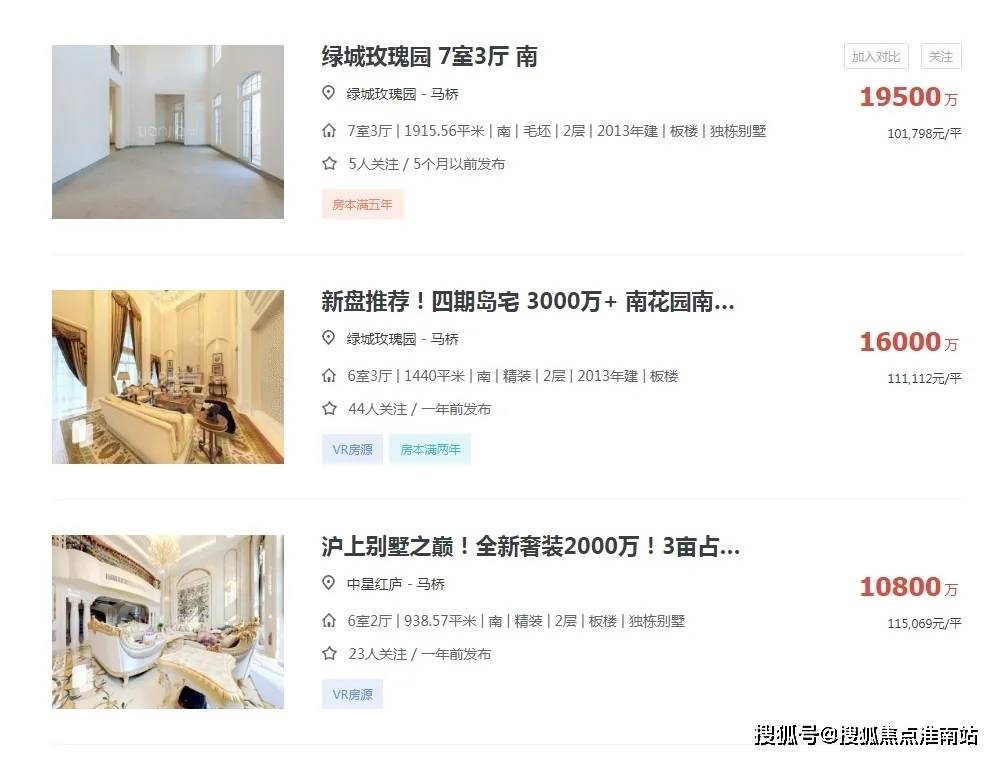Image resolution: width=1001 pixels, height=757 pixels.
Task: Click location pin icon of second listing
Action: click(x=328, y=338)
